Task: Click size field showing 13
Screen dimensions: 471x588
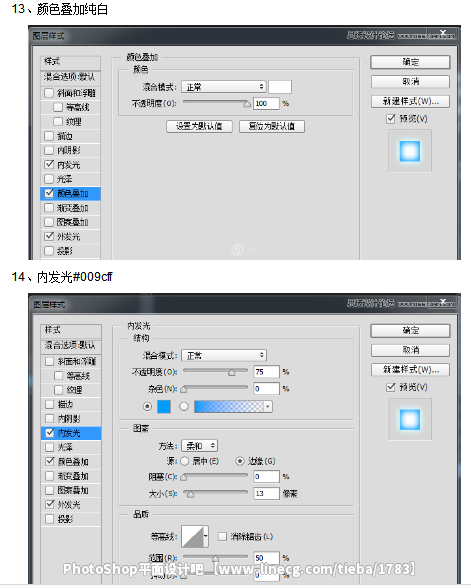Action: [266, 494]
